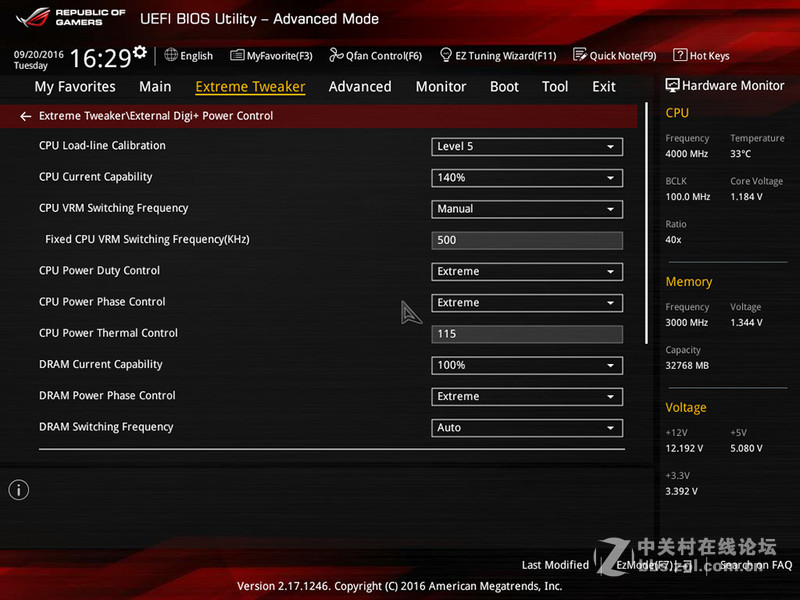Open the Advanced tab

coord(360,87)
